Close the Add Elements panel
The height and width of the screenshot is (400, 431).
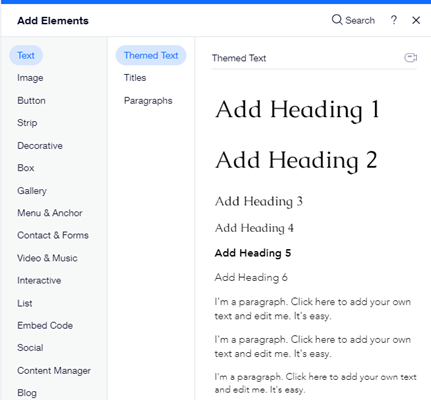(416, 20)
